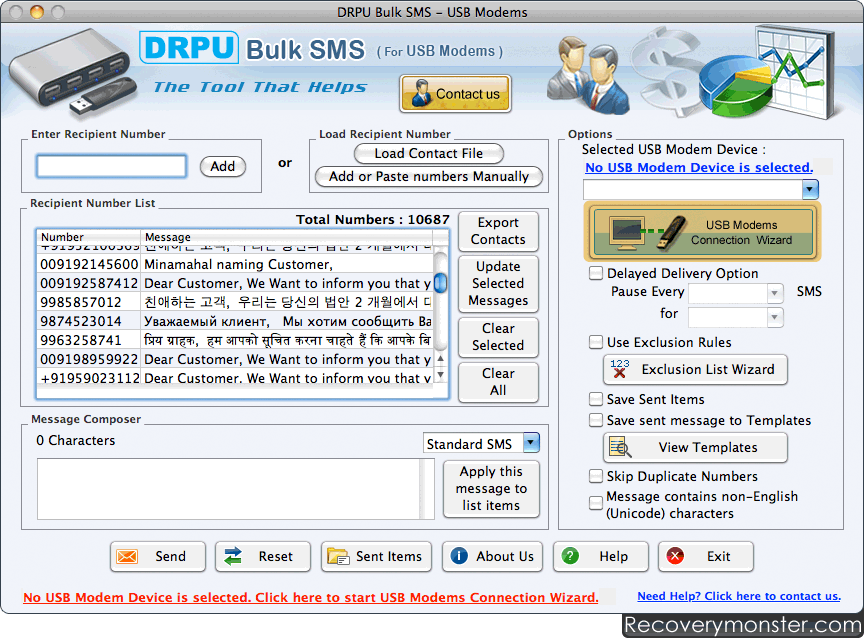Click the recipient list scrollbar thumb

440,283
